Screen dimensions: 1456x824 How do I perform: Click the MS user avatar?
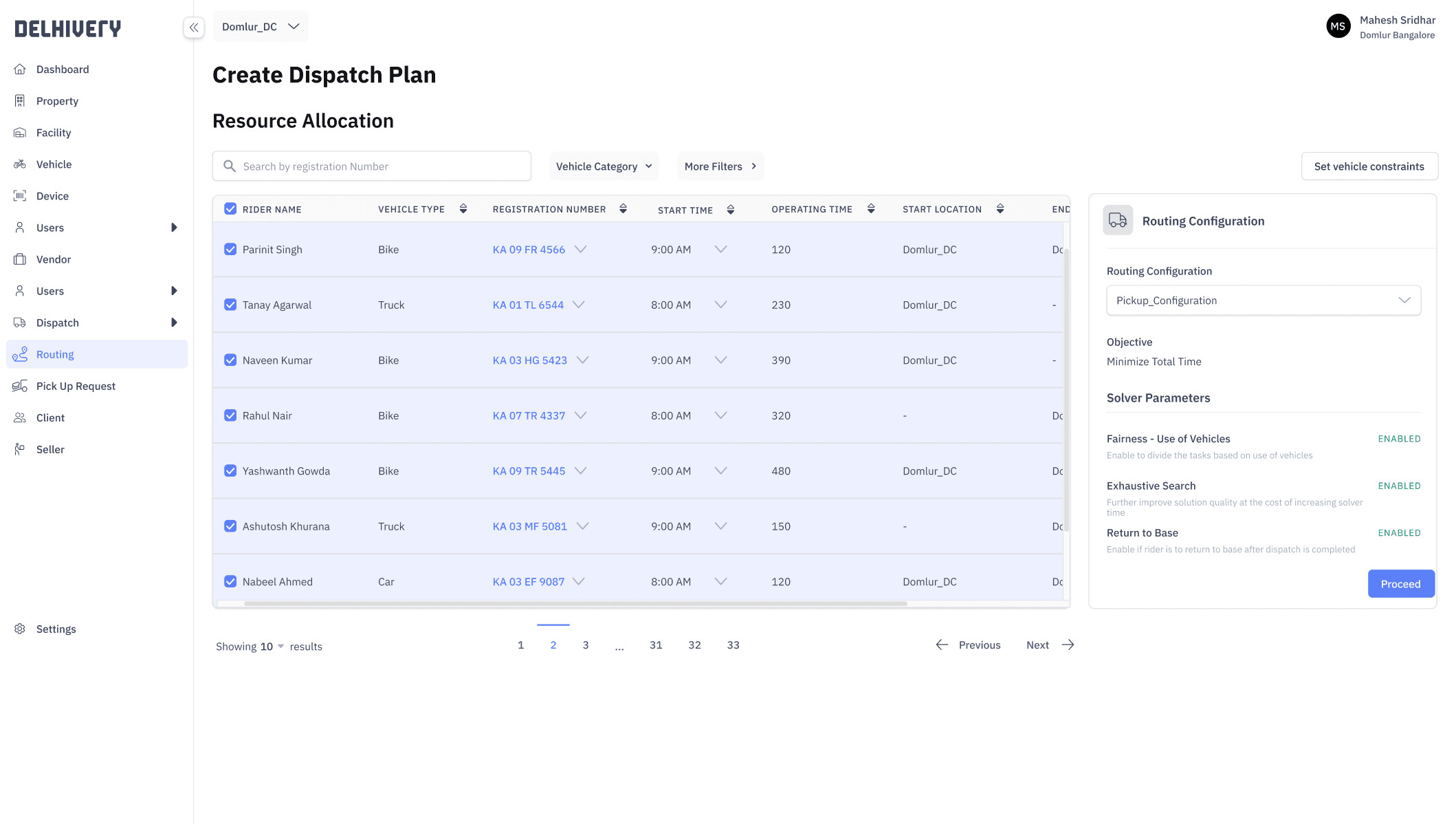click(x=1338, y=27)
